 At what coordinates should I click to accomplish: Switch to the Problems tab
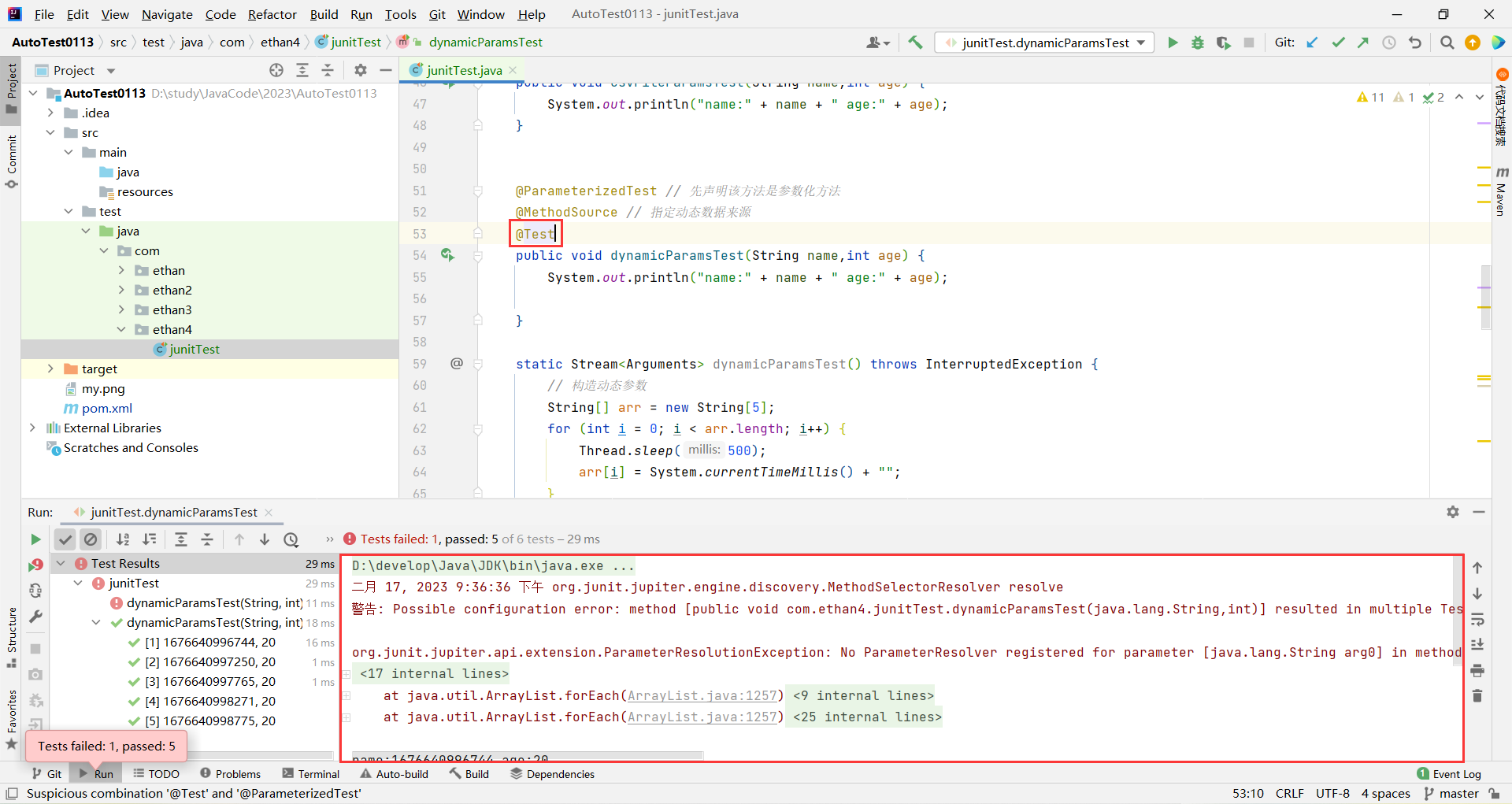point(230,774)
